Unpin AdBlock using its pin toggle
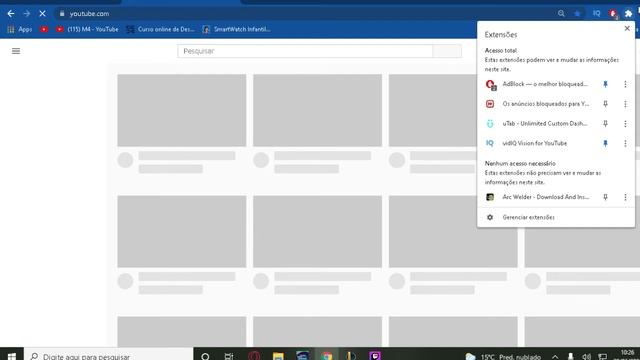Viewport: 640px width, 360px height. pyautogui.click(x=605, y=84)
